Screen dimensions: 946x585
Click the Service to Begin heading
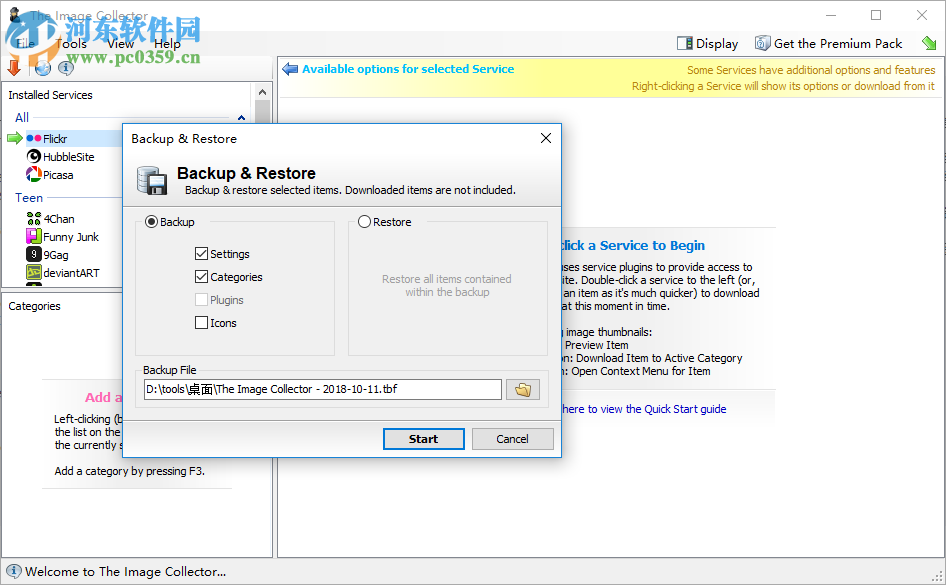(632, 245)
